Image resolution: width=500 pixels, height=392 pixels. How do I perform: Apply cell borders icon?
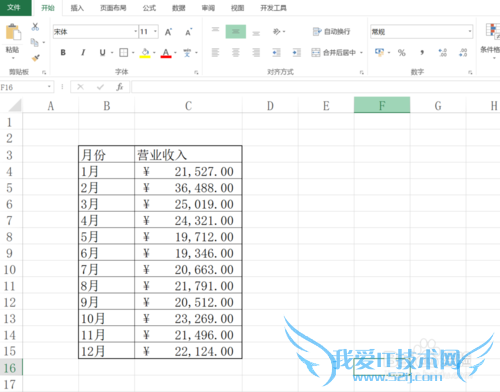coord(124,52)
